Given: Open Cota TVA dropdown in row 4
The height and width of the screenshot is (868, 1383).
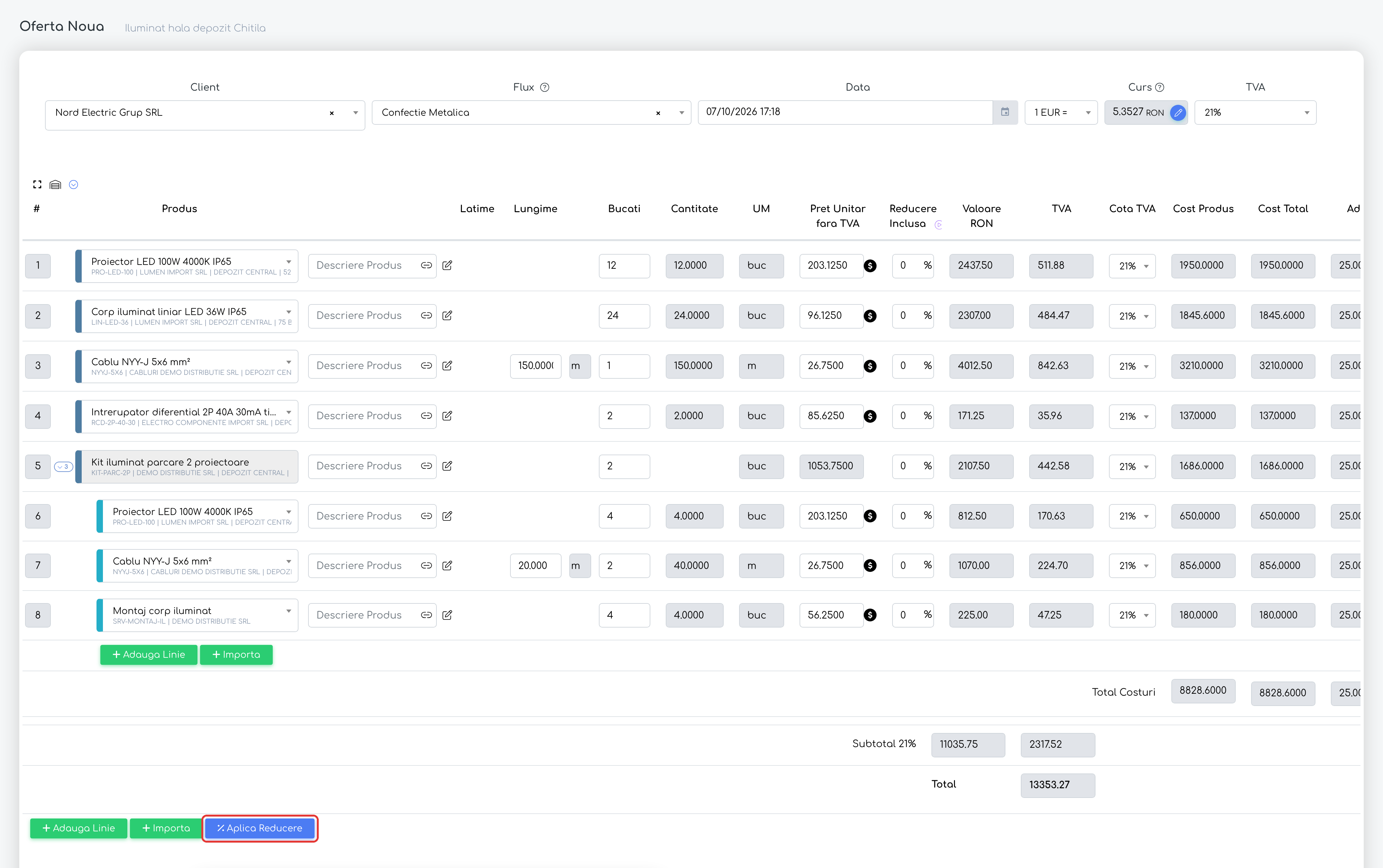Looking at the screenshot, I should 1132,416.
